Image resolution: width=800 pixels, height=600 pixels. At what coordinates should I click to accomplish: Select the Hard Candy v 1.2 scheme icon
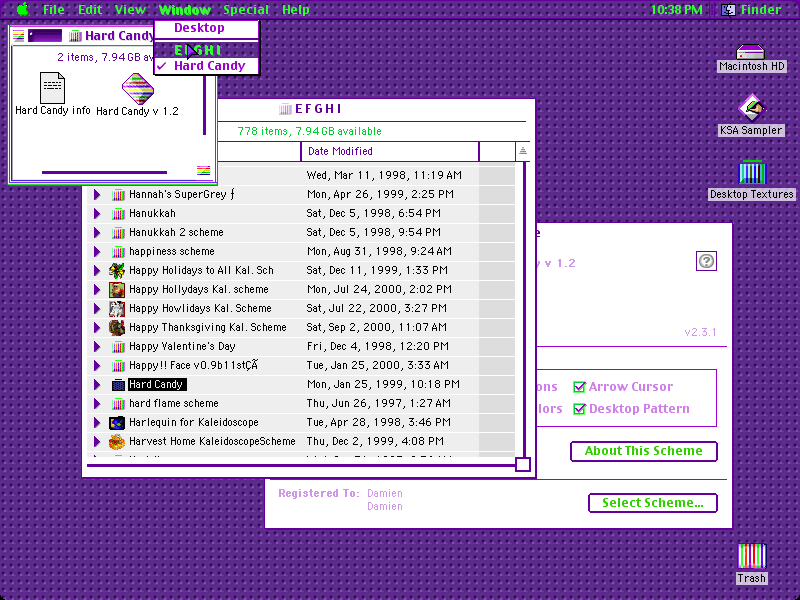(138, 88)
